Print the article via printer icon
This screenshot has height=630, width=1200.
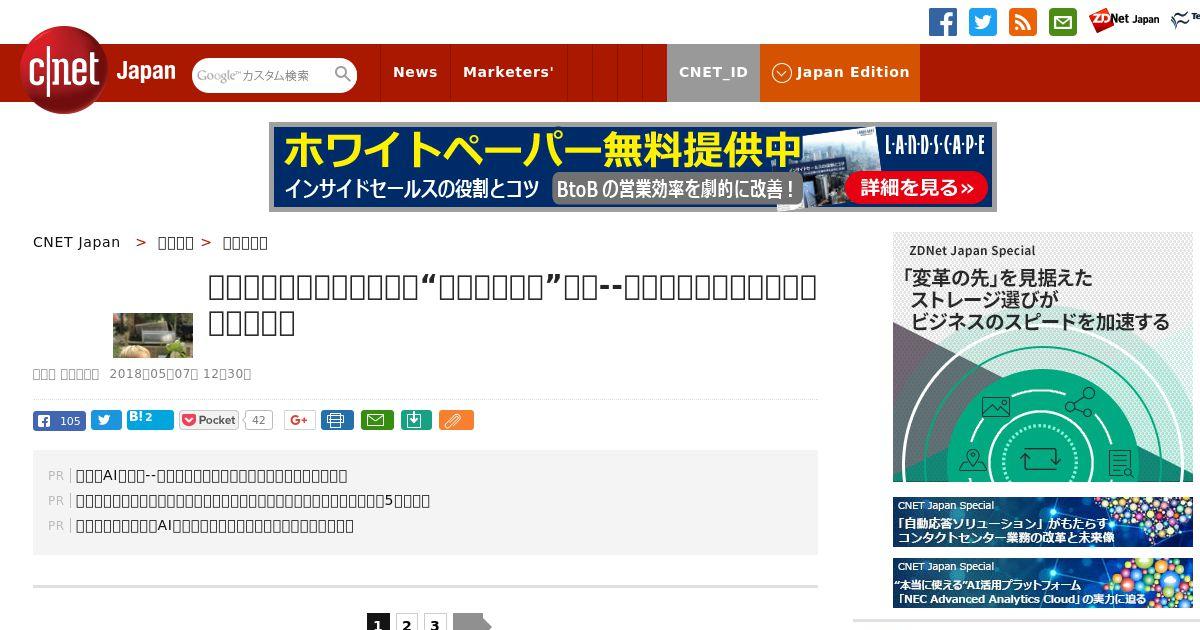pos(337,420)
